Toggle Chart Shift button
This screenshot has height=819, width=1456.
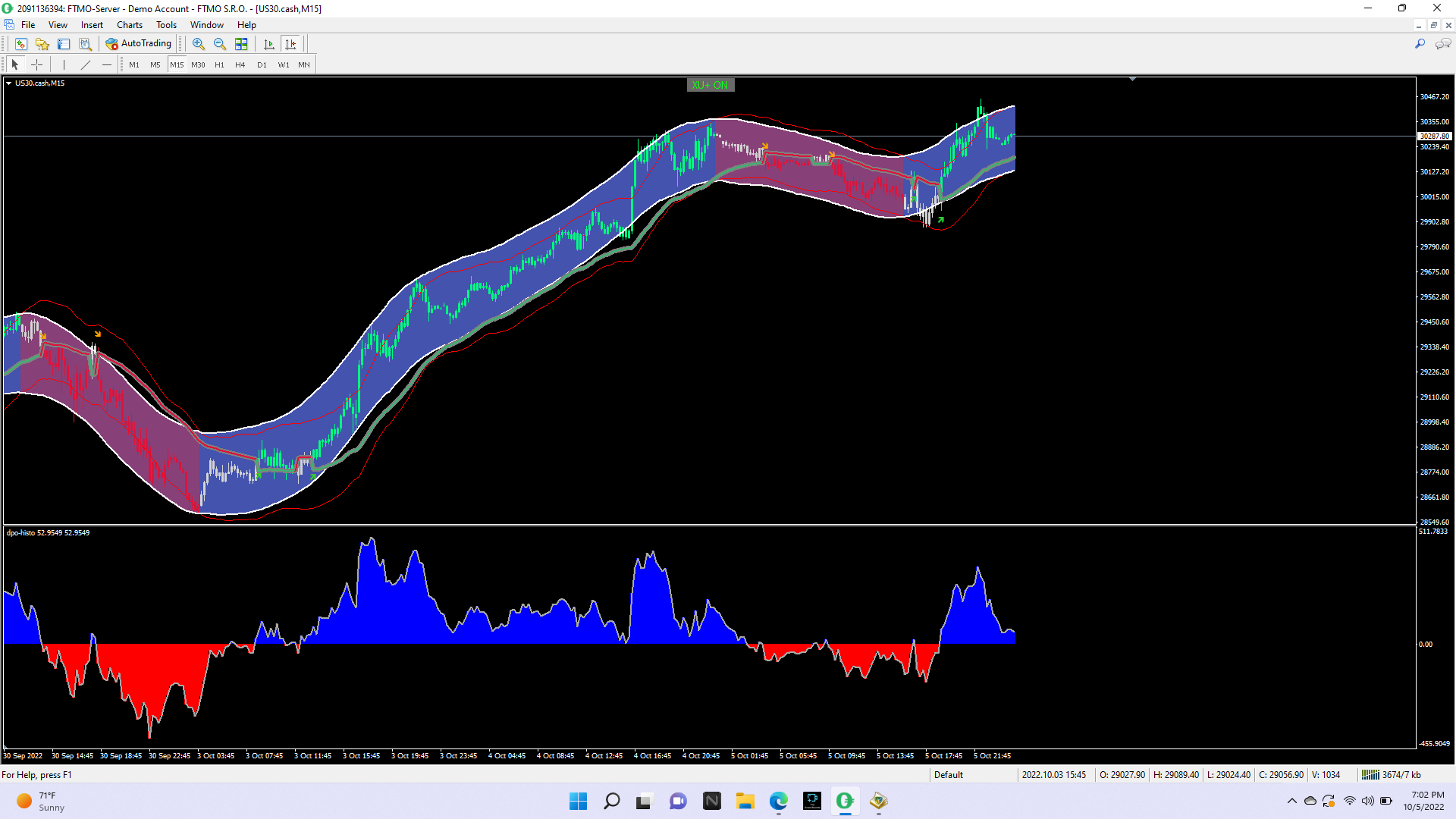coord(290,44)
